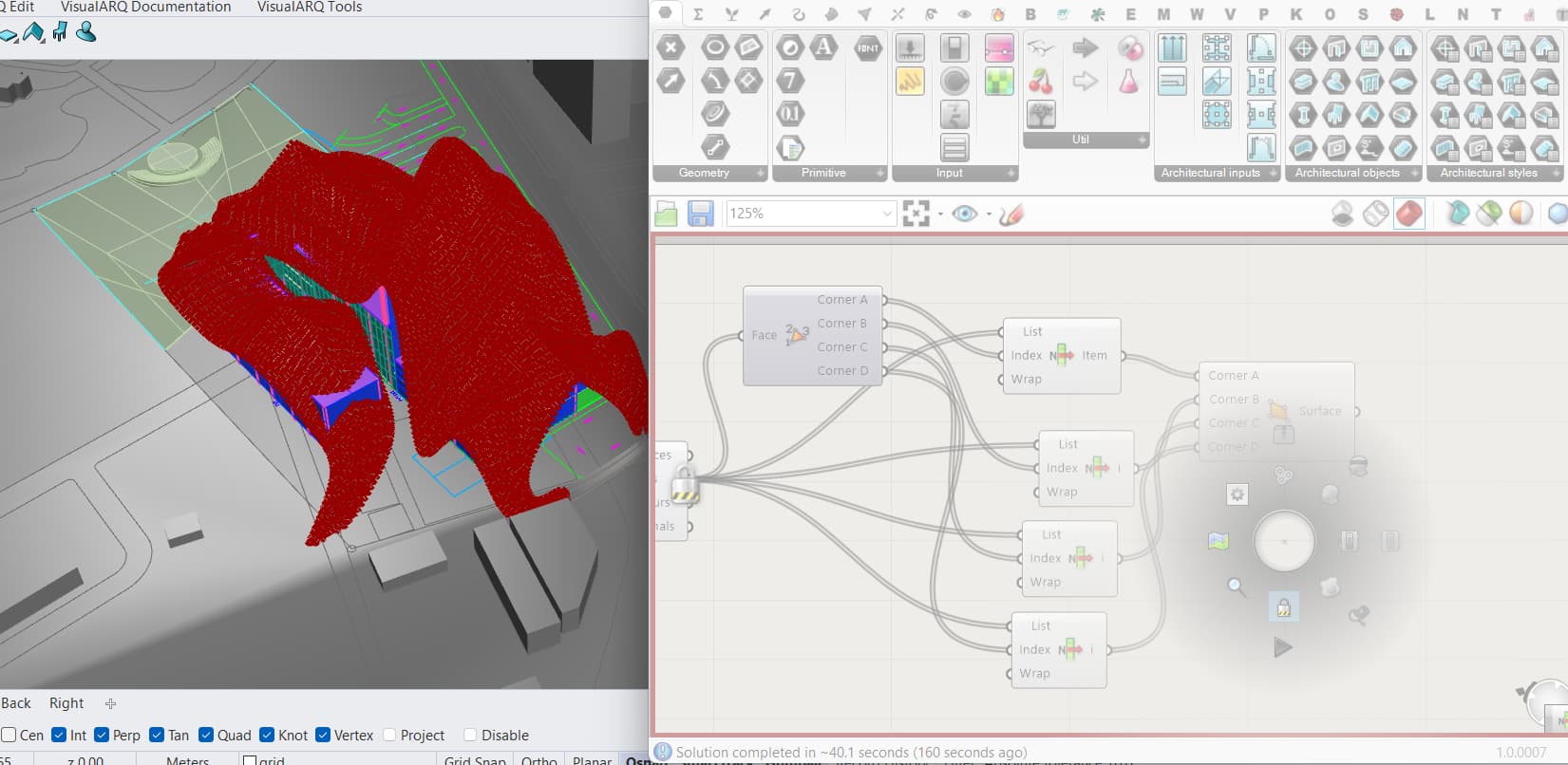Click the gear Preferences icon in radial menu
1568x765 pixels.
click(1237, 494)
